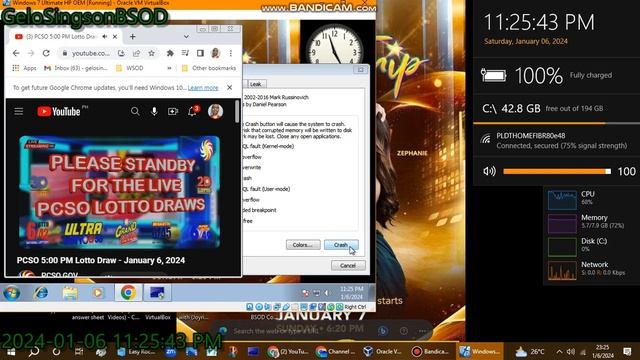Click the Right Ctrl host key indicator
The image size is (640, 360).
point(355,307)
